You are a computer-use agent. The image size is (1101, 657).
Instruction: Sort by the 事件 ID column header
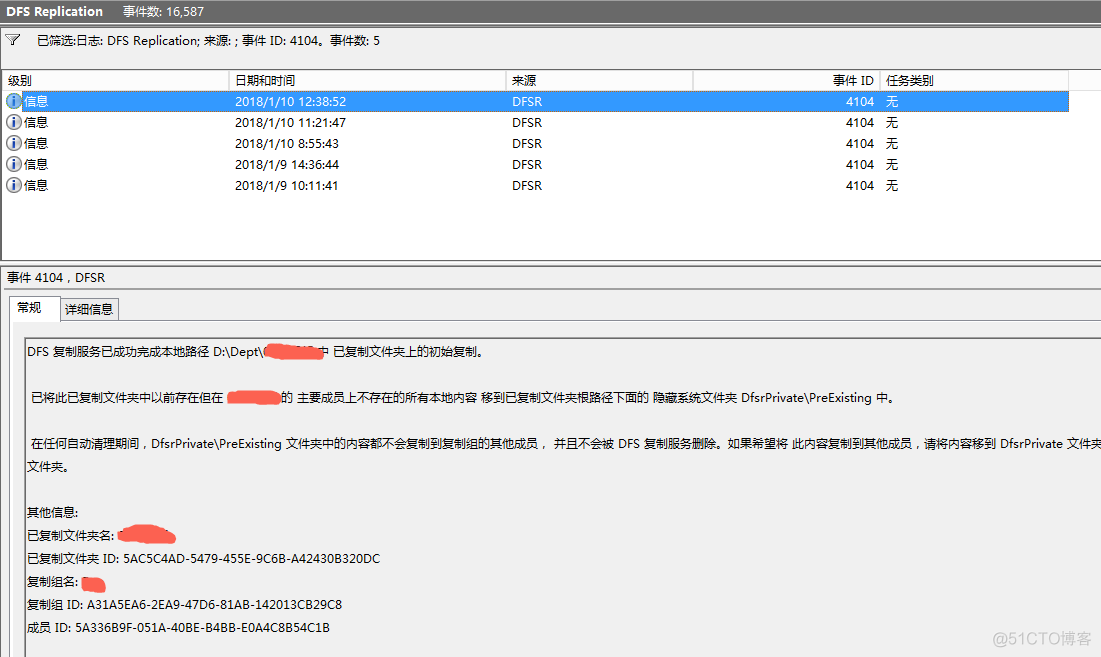(x=786, y=81)
